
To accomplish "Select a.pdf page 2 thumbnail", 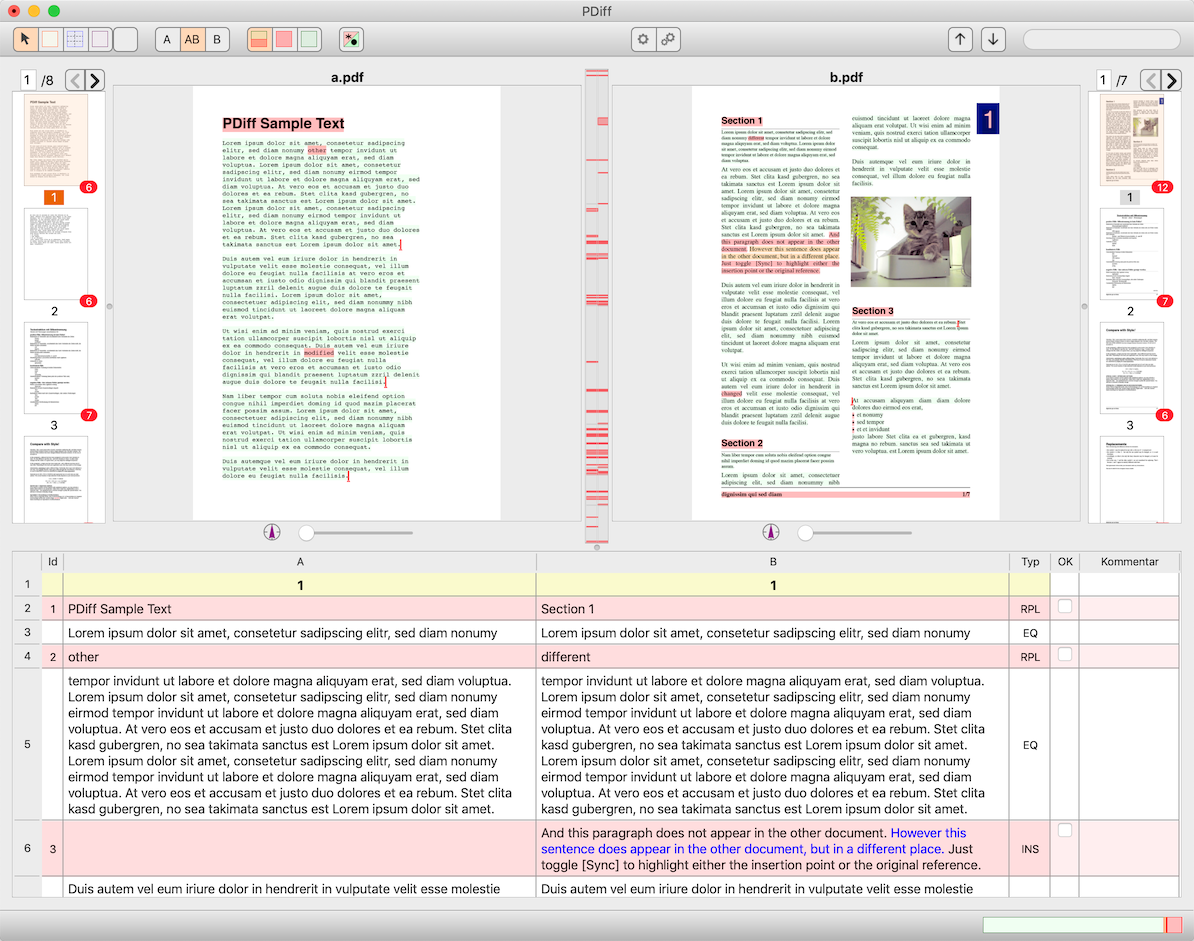I will [x=56, y=254].
